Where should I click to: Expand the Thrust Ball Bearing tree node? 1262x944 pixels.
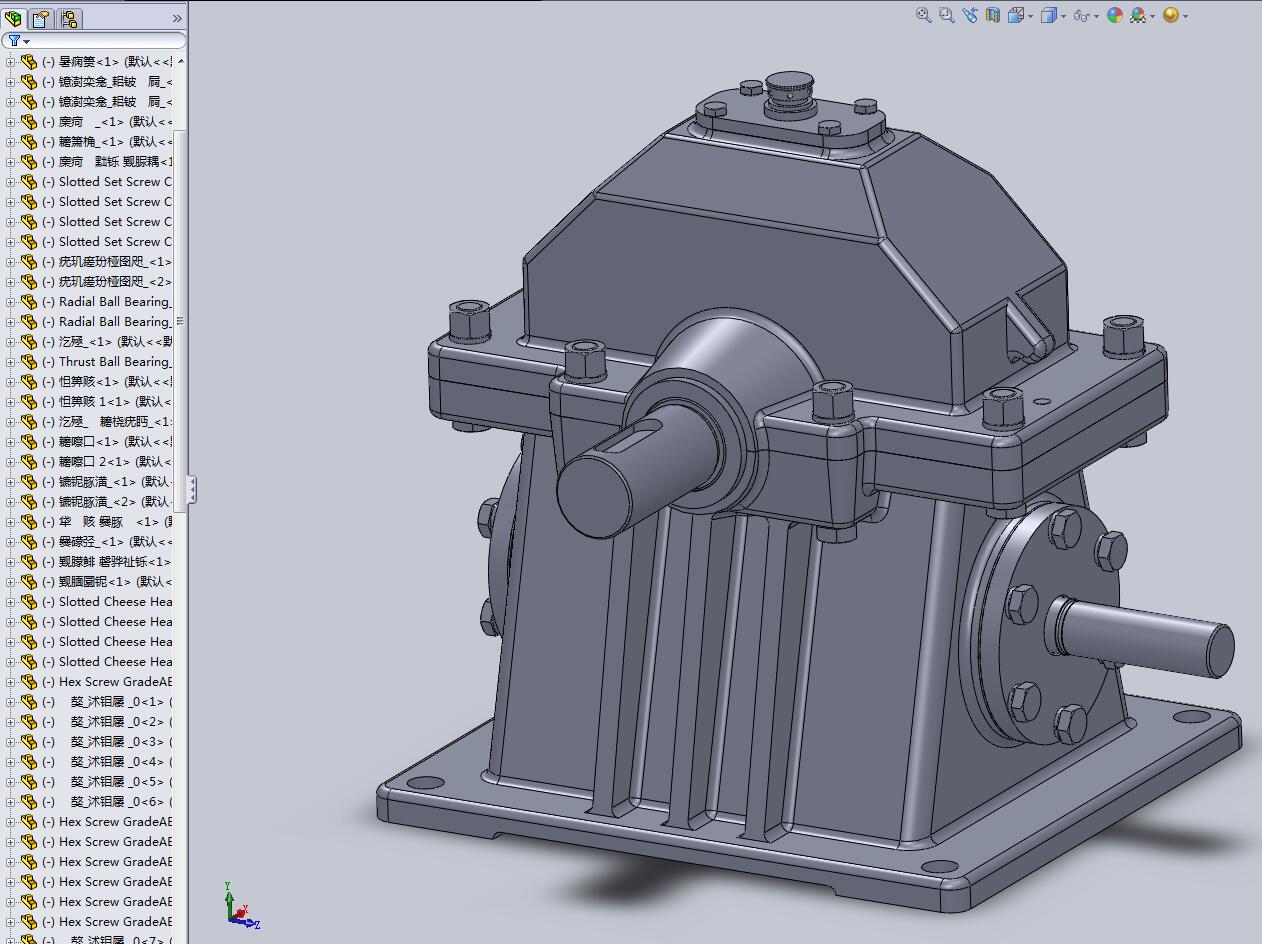[10, 362]
